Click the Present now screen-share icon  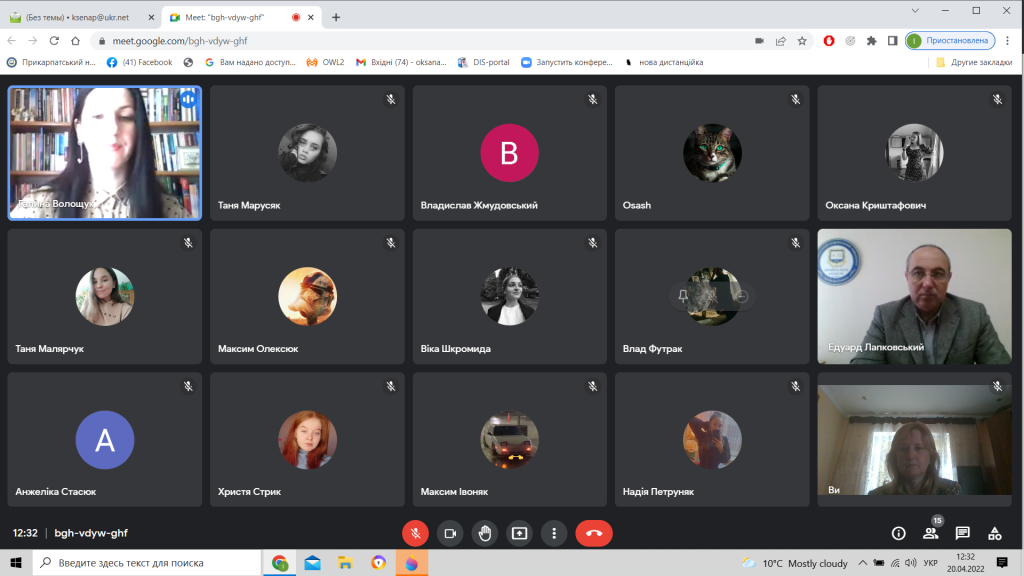tap(519, 533)
